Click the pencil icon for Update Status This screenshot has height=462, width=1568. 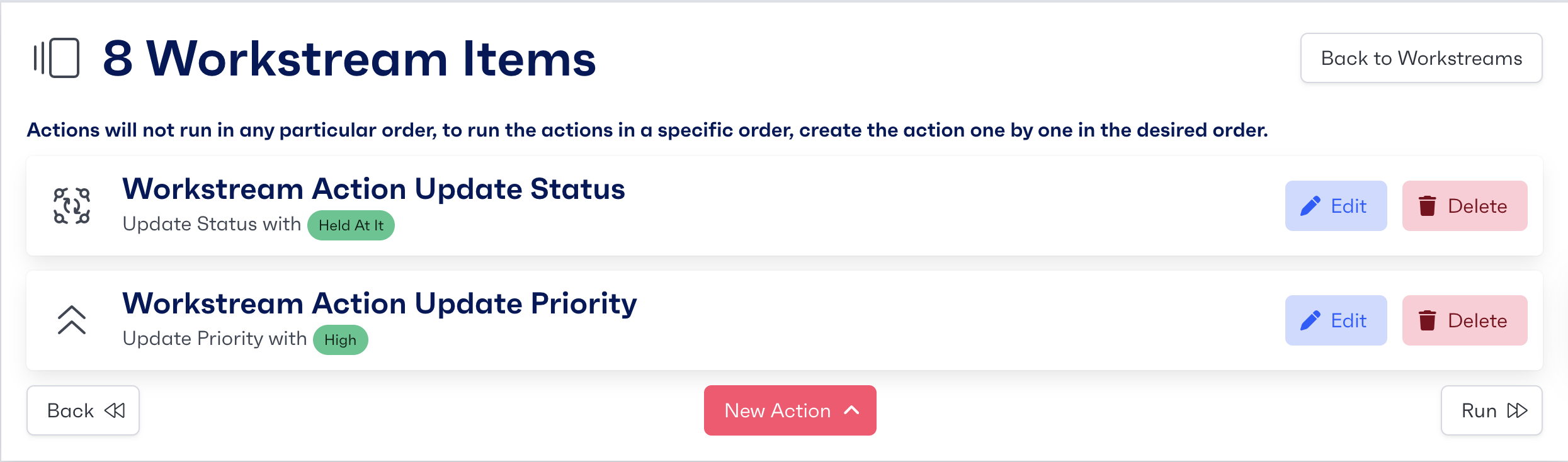point(1310,206)
